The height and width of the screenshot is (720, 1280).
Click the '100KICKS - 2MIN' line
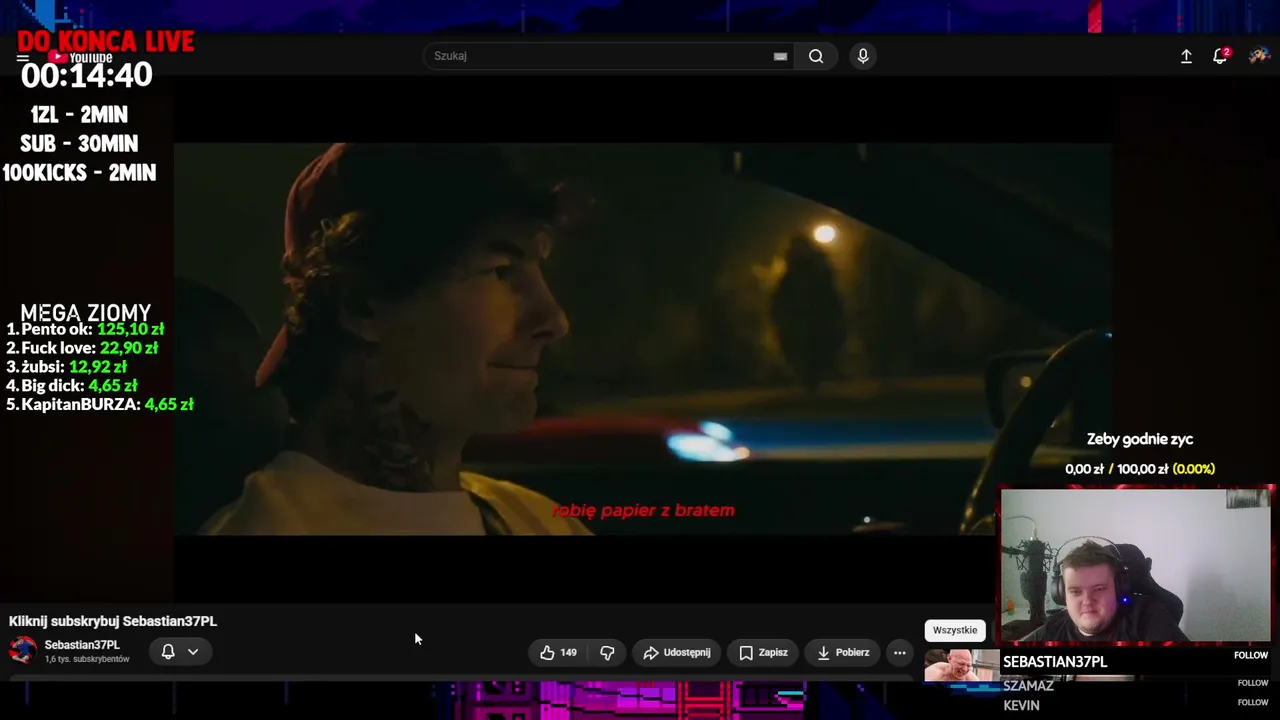(x=79, y=173)
